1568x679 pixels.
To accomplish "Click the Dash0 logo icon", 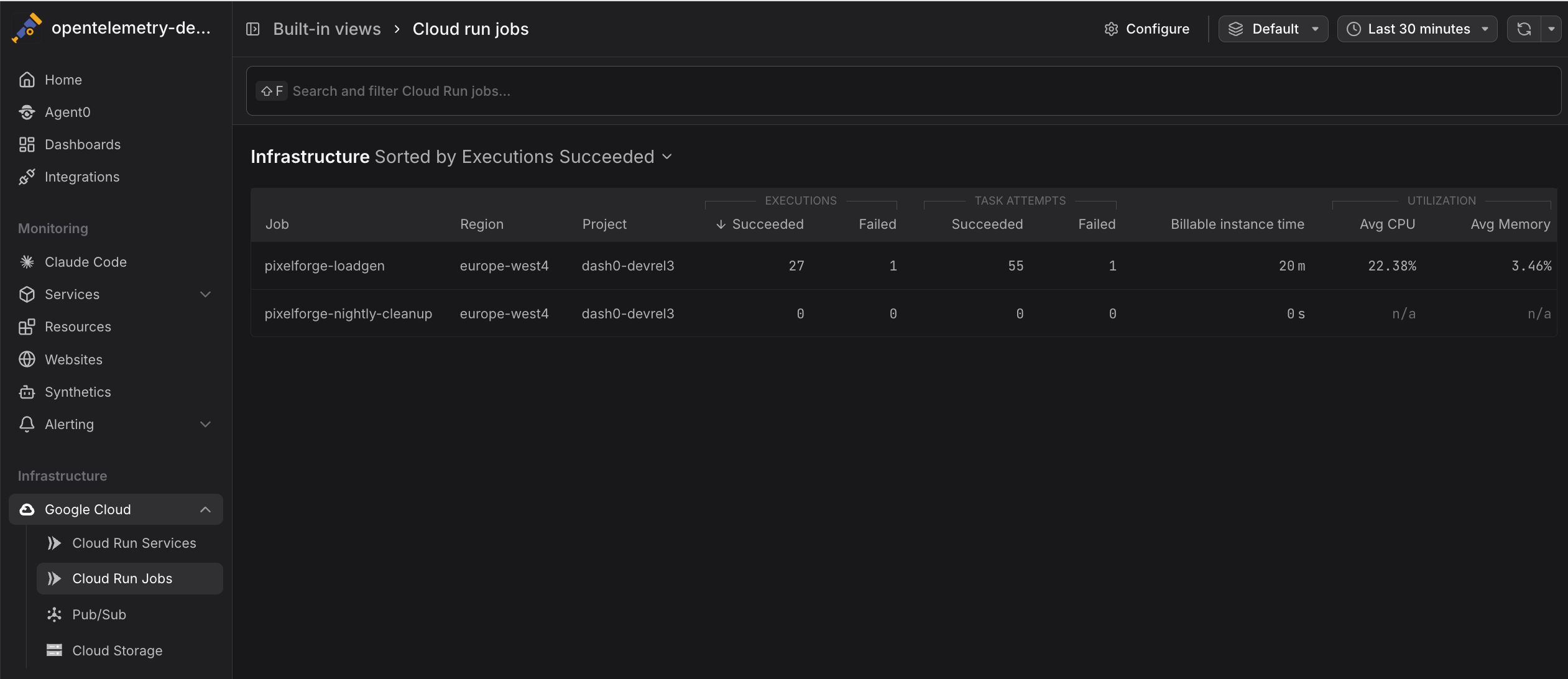I will pyautogui.click(x=27, y=28).
